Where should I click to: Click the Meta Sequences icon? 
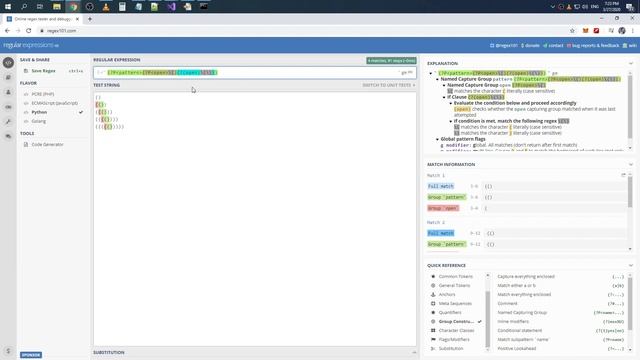click(433, 303)
